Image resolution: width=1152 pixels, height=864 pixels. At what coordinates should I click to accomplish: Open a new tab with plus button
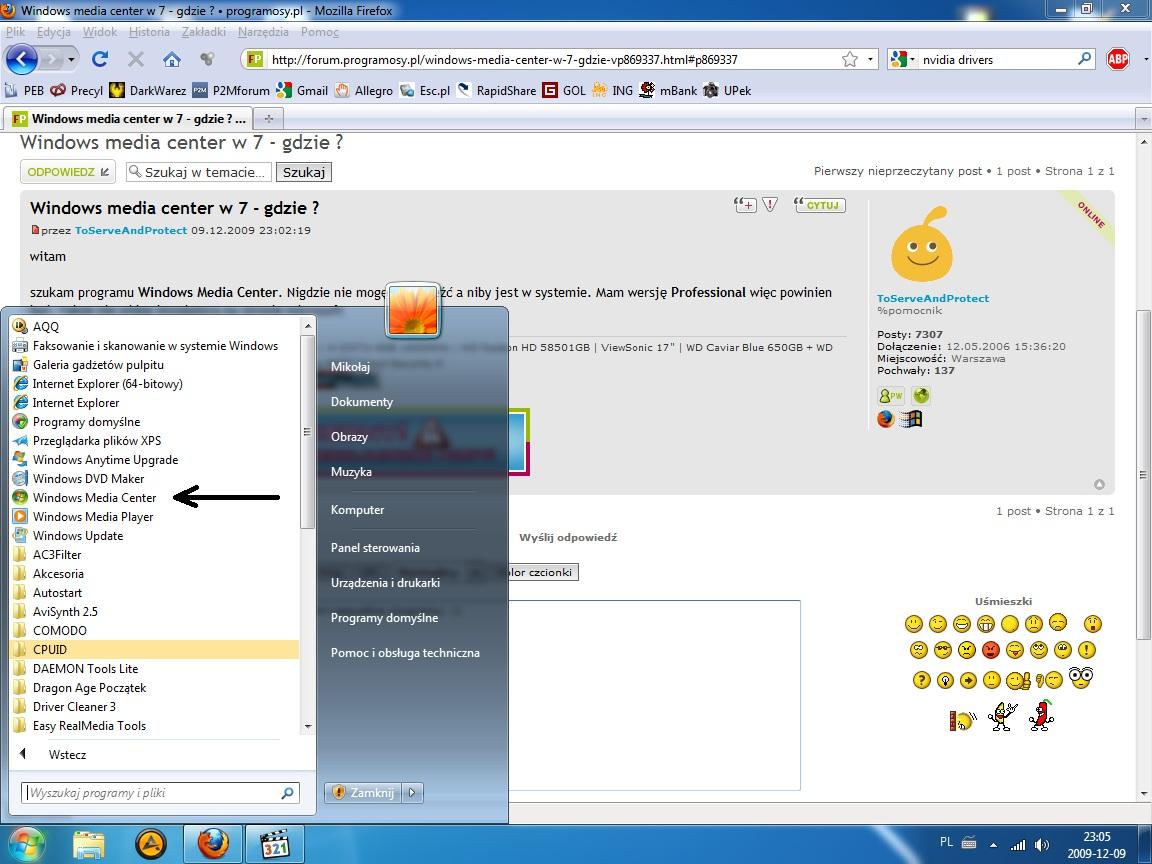(269, 118)
